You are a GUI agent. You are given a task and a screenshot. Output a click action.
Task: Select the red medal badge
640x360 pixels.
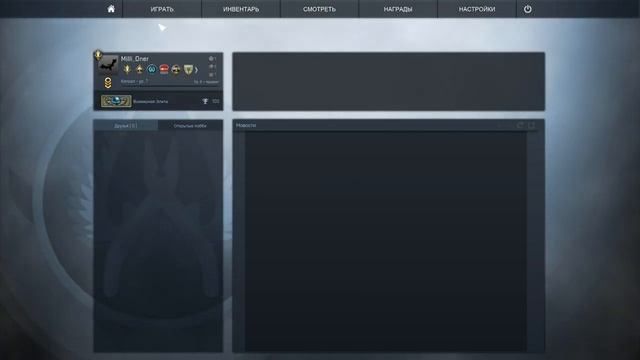pyautogui.click(x=164, y=69)
